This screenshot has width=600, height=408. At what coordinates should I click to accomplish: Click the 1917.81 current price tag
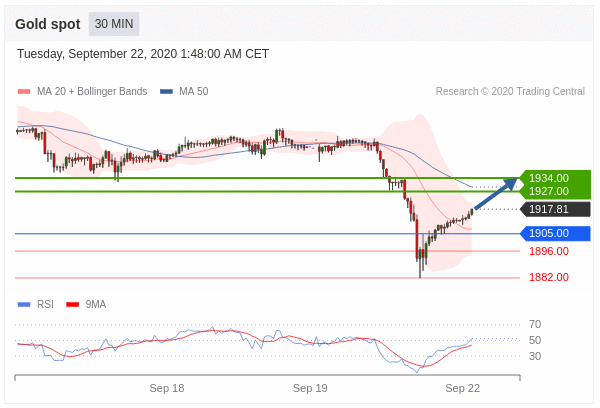pyautogui.click(x=555, y=209)
